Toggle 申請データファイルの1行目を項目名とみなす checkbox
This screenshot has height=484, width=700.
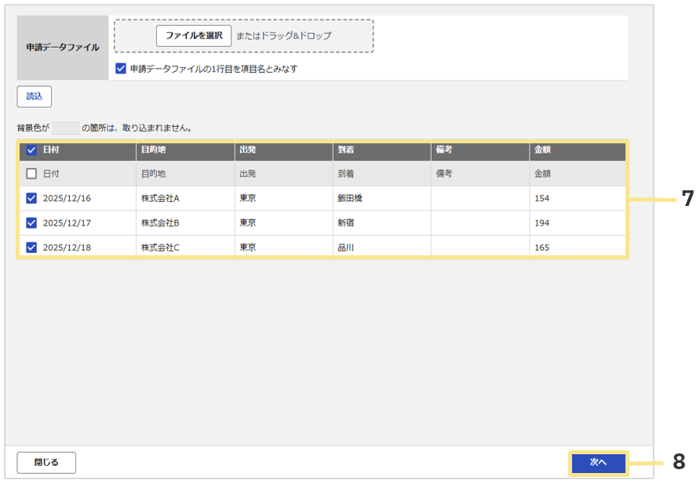[121, 69]
